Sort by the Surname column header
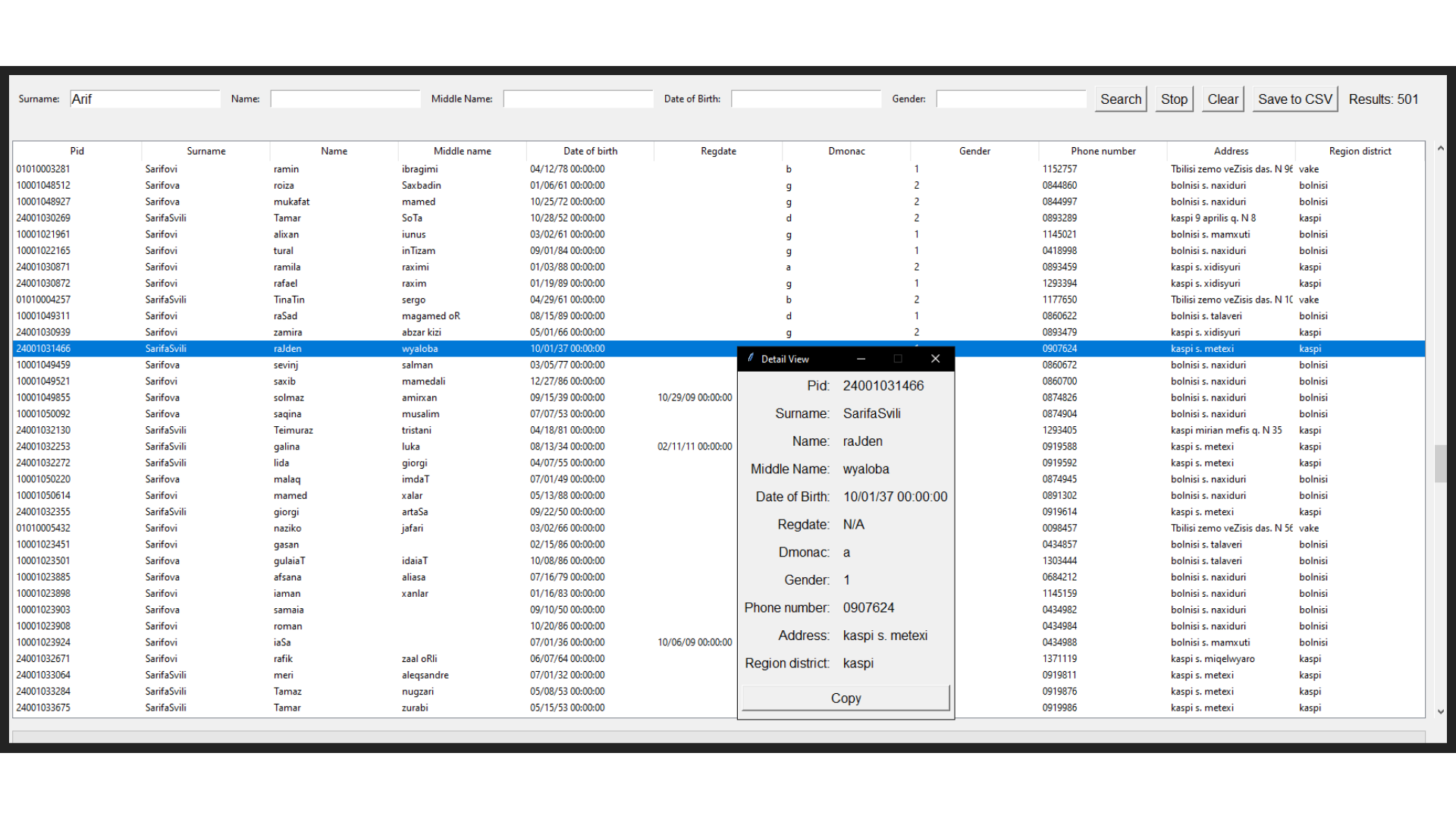 coord(206,151)
